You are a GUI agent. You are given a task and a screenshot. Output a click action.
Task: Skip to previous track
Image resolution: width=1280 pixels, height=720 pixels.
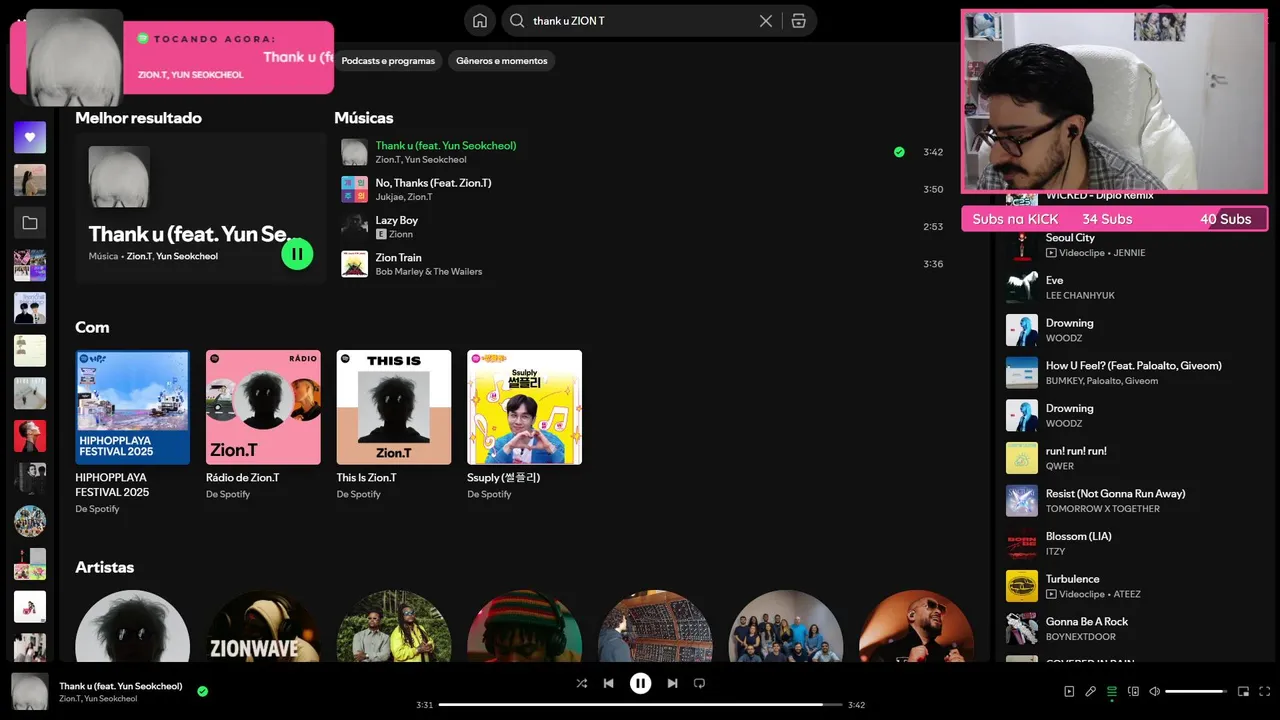pos(608,683)
